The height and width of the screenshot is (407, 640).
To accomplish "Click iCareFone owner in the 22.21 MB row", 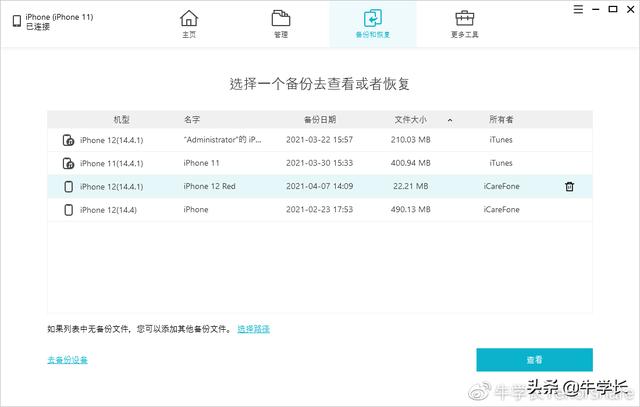I will point(502,186).
